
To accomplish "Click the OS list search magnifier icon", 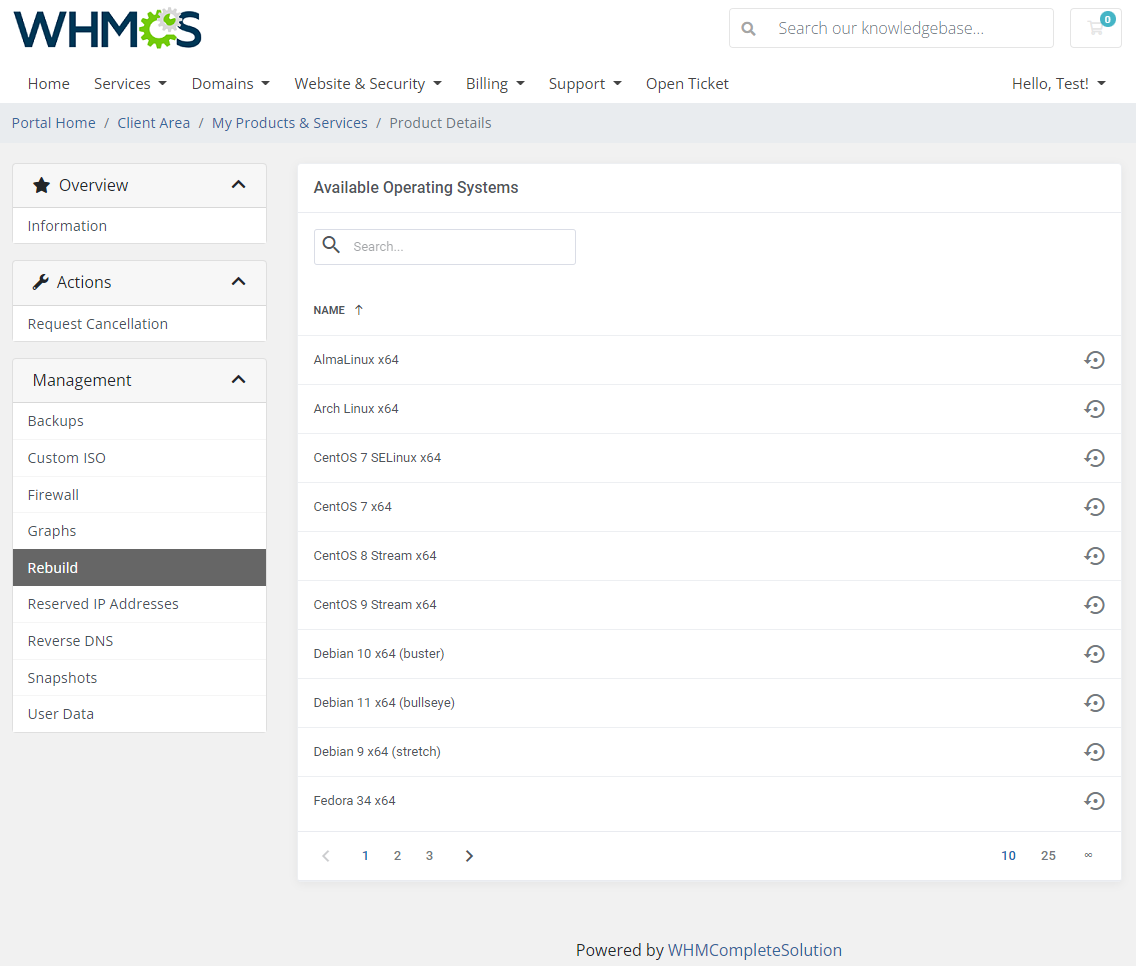I will (x=331, y=245).
